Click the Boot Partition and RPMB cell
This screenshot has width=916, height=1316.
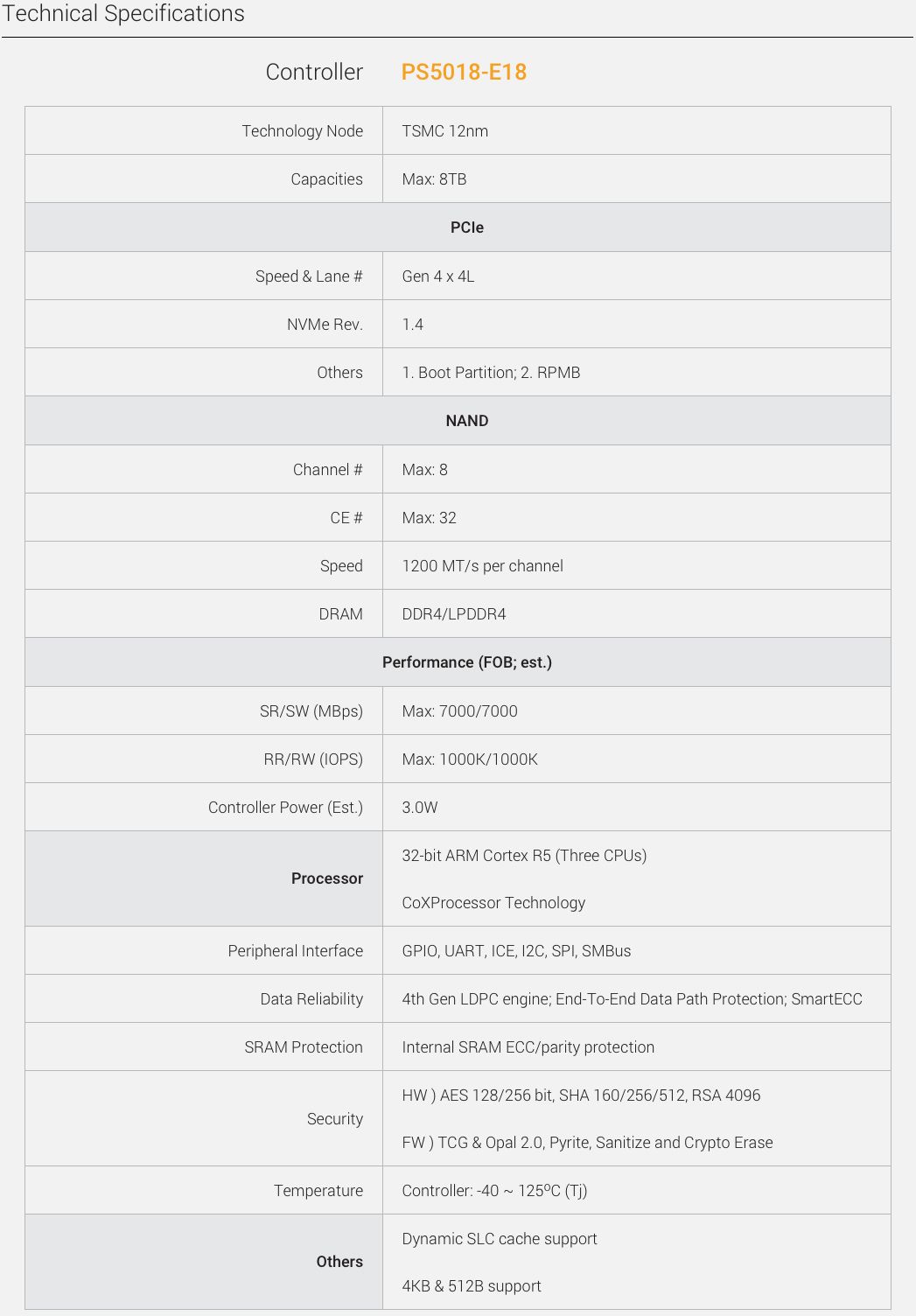491,373
